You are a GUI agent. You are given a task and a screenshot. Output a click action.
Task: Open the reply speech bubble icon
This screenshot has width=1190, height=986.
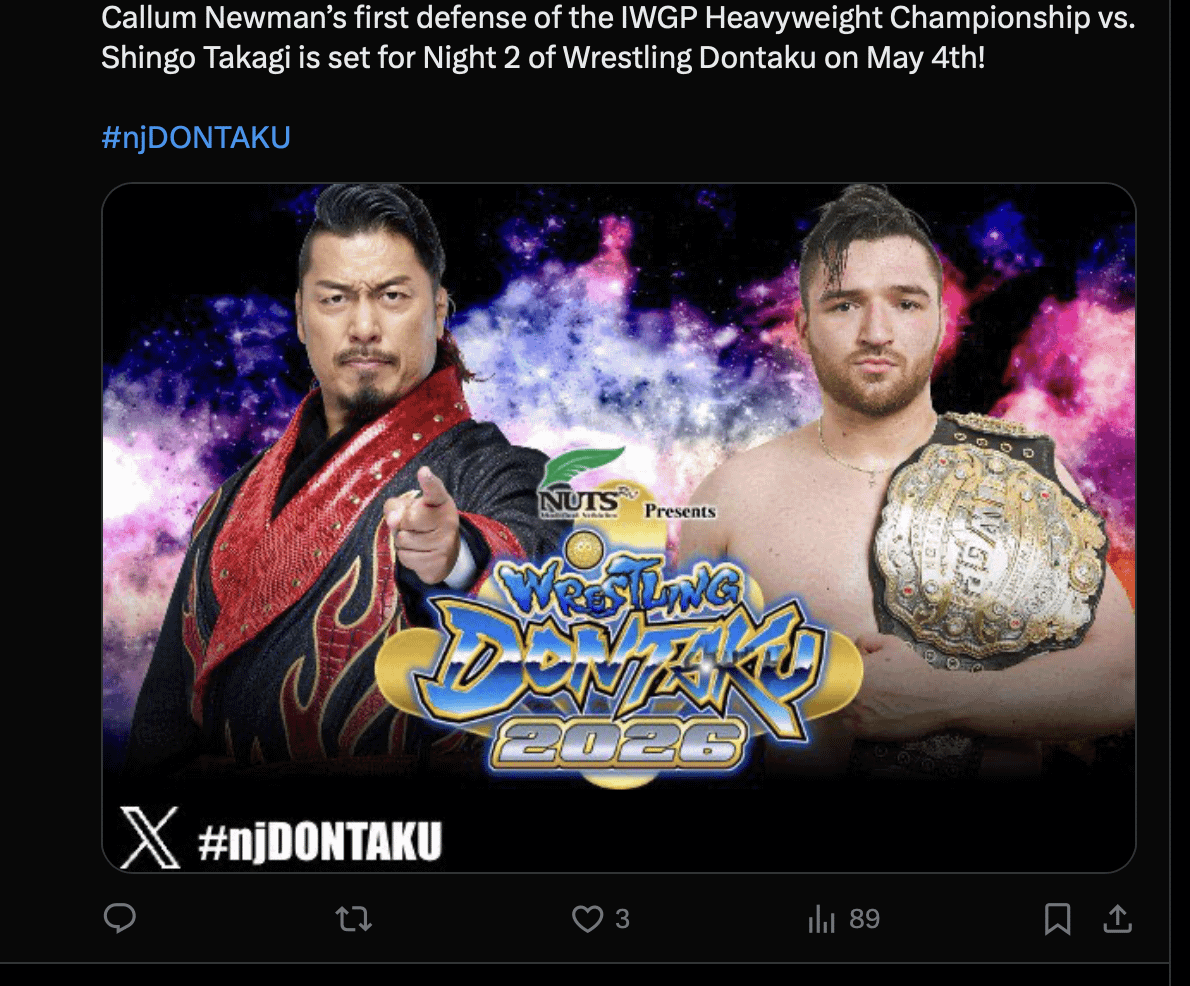pos(120,918)
